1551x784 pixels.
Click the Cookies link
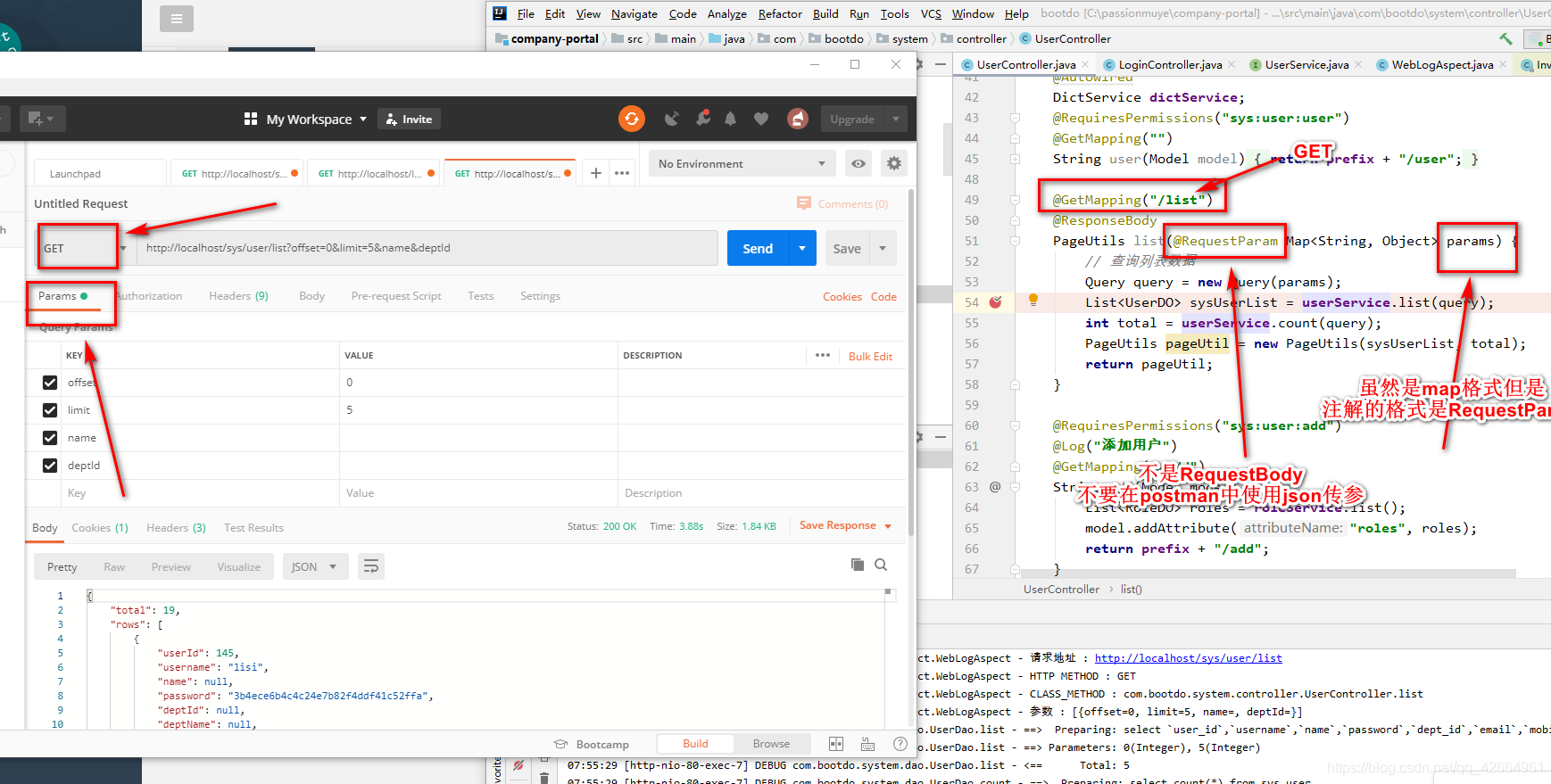tap(842, 297)
